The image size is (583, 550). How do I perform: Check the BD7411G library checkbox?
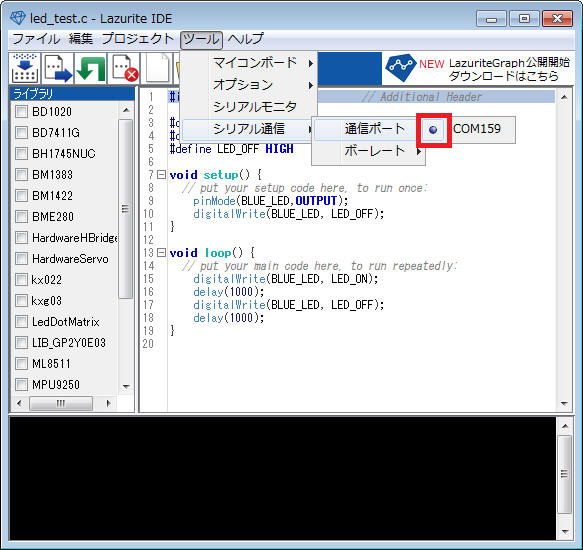coord(22,132)
